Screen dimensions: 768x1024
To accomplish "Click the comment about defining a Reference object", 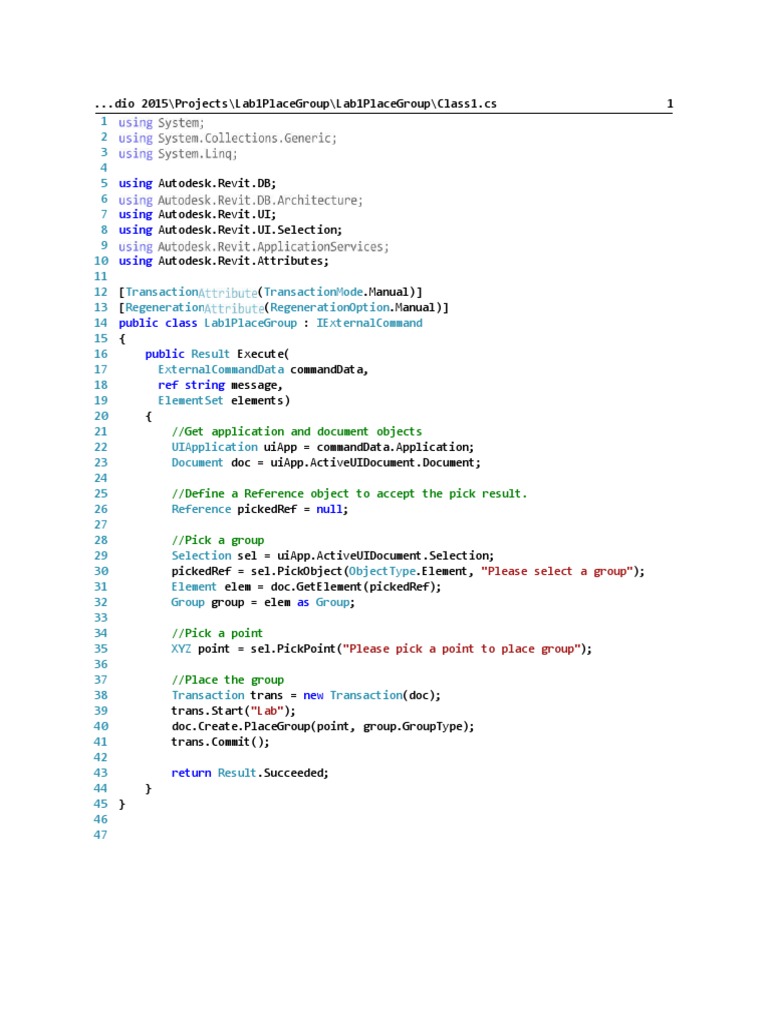I will (349, 494).
